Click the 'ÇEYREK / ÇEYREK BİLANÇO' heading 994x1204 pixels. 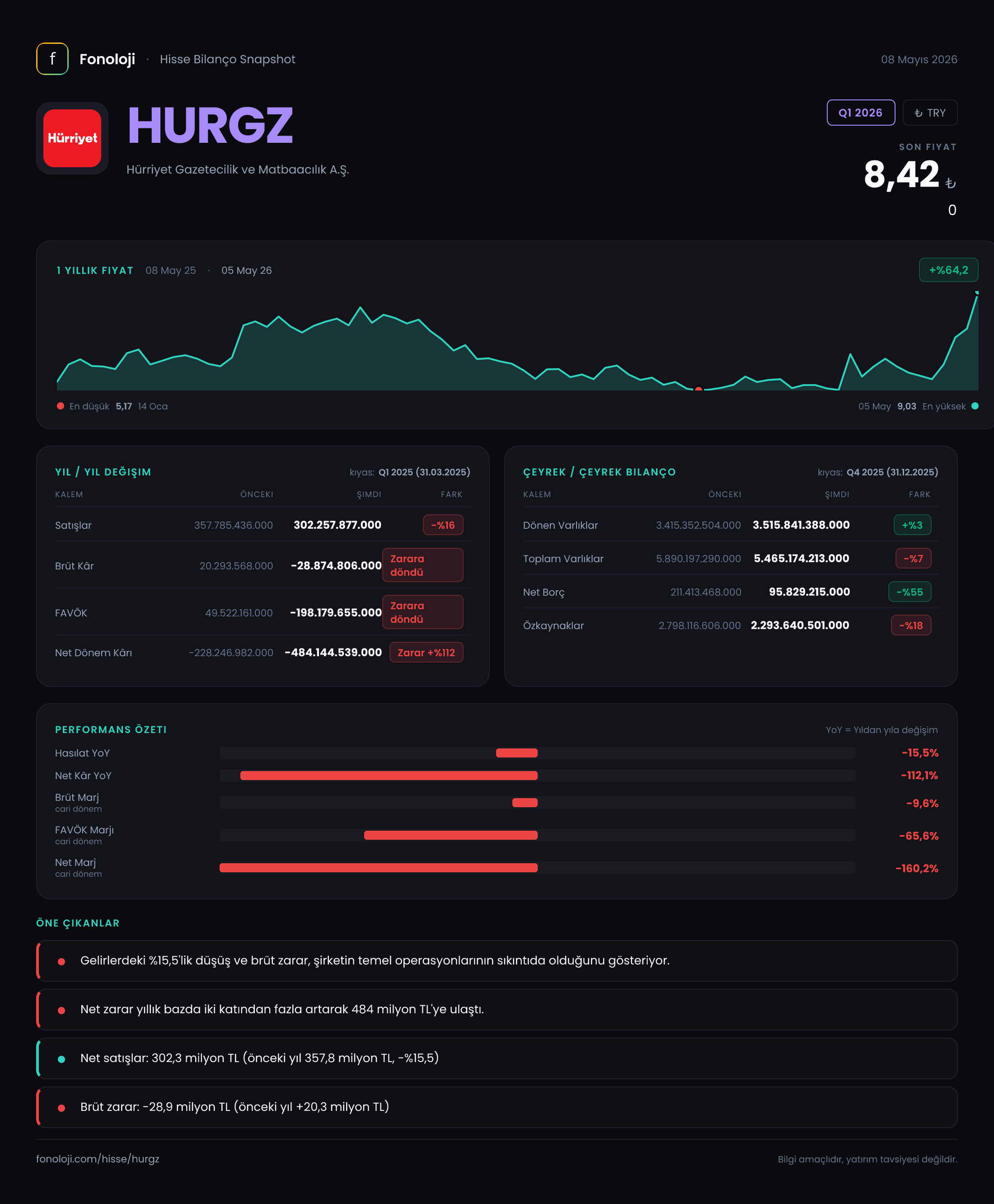click(x=600, y=472)
